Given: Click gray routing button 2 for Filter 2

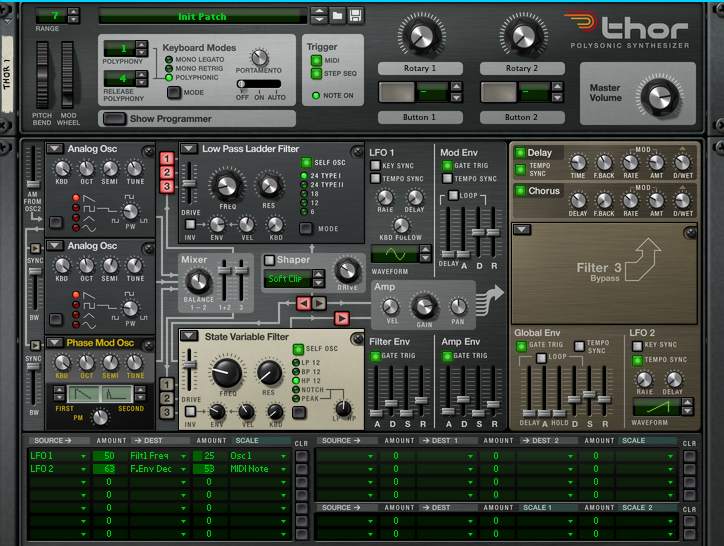Looking at the screenshot, I should click(x=167, y=398).
